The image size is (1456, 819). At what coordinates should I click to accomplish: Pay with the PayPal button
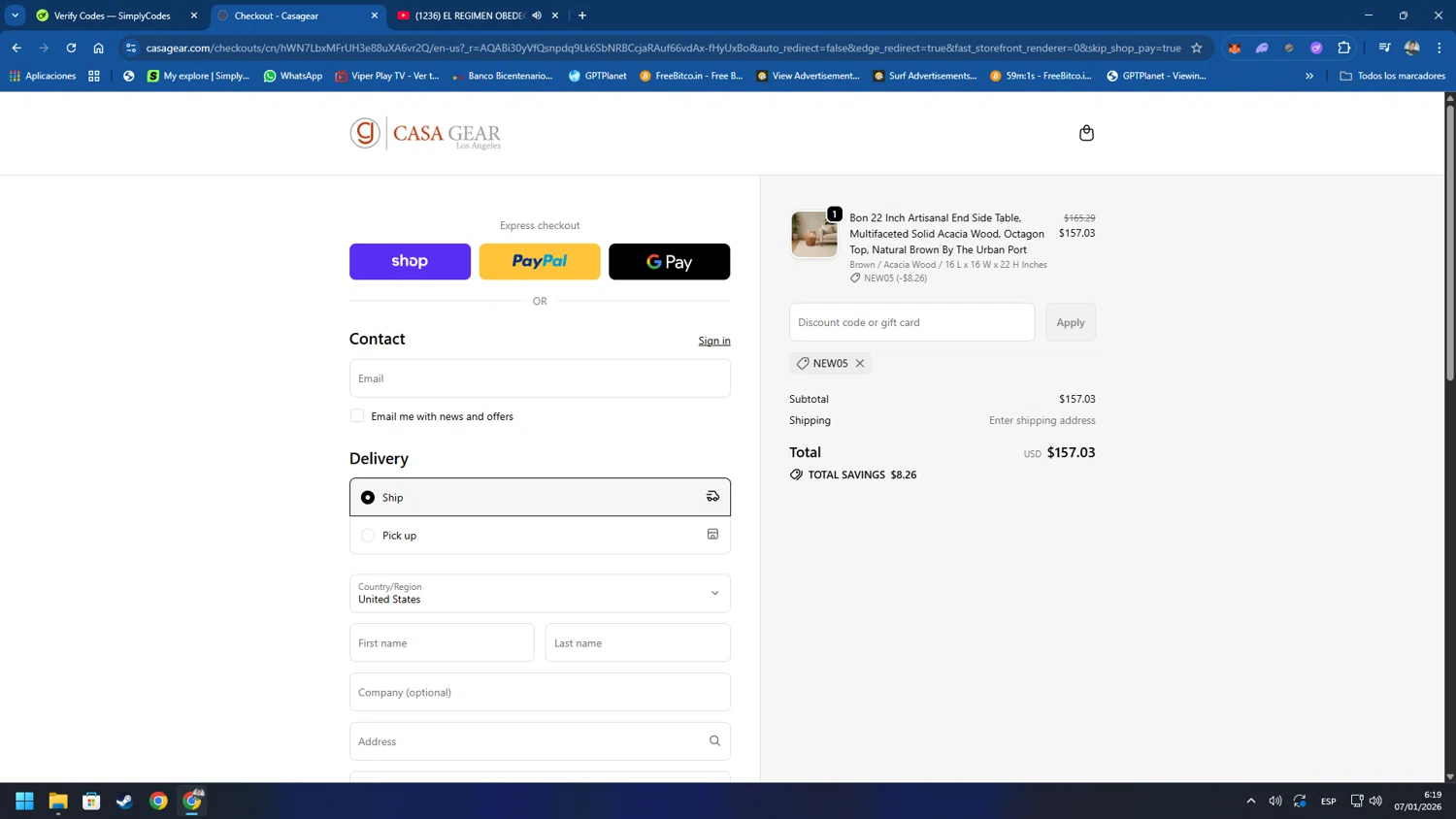pyautogui.click(x=540, y=261)
